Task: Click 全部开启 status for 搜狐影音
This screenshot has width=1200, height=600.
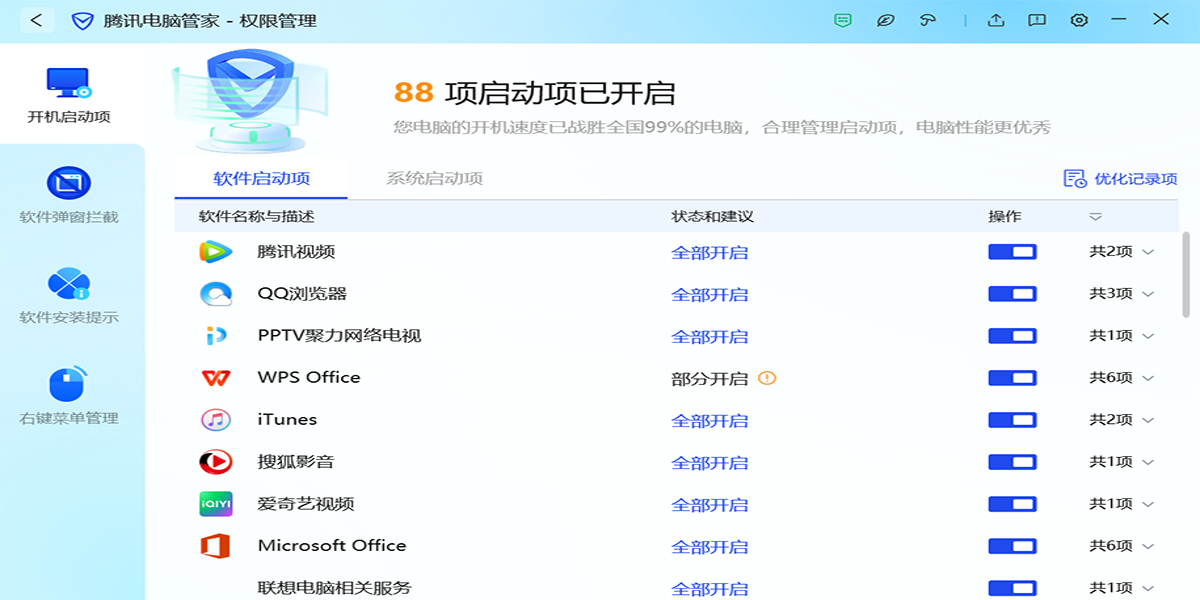Action: [709, 463]
